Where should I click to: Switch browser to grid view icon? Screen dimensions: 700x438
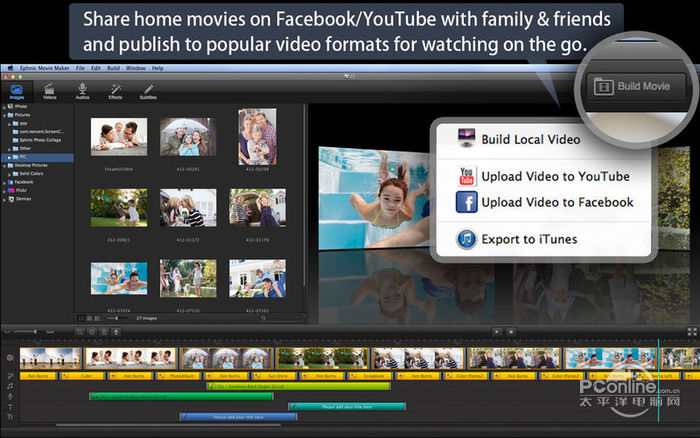pyautogui.click(x=89, y=318)
